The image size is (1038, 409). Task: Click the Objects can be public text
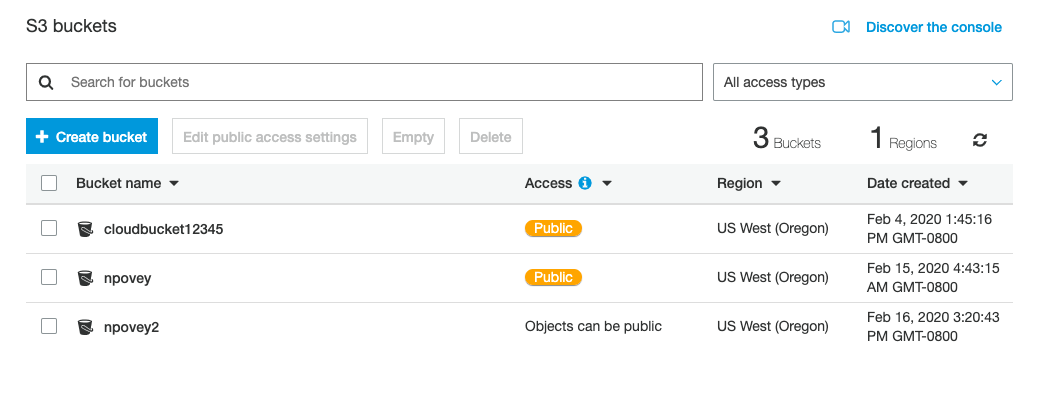[593, 326]
